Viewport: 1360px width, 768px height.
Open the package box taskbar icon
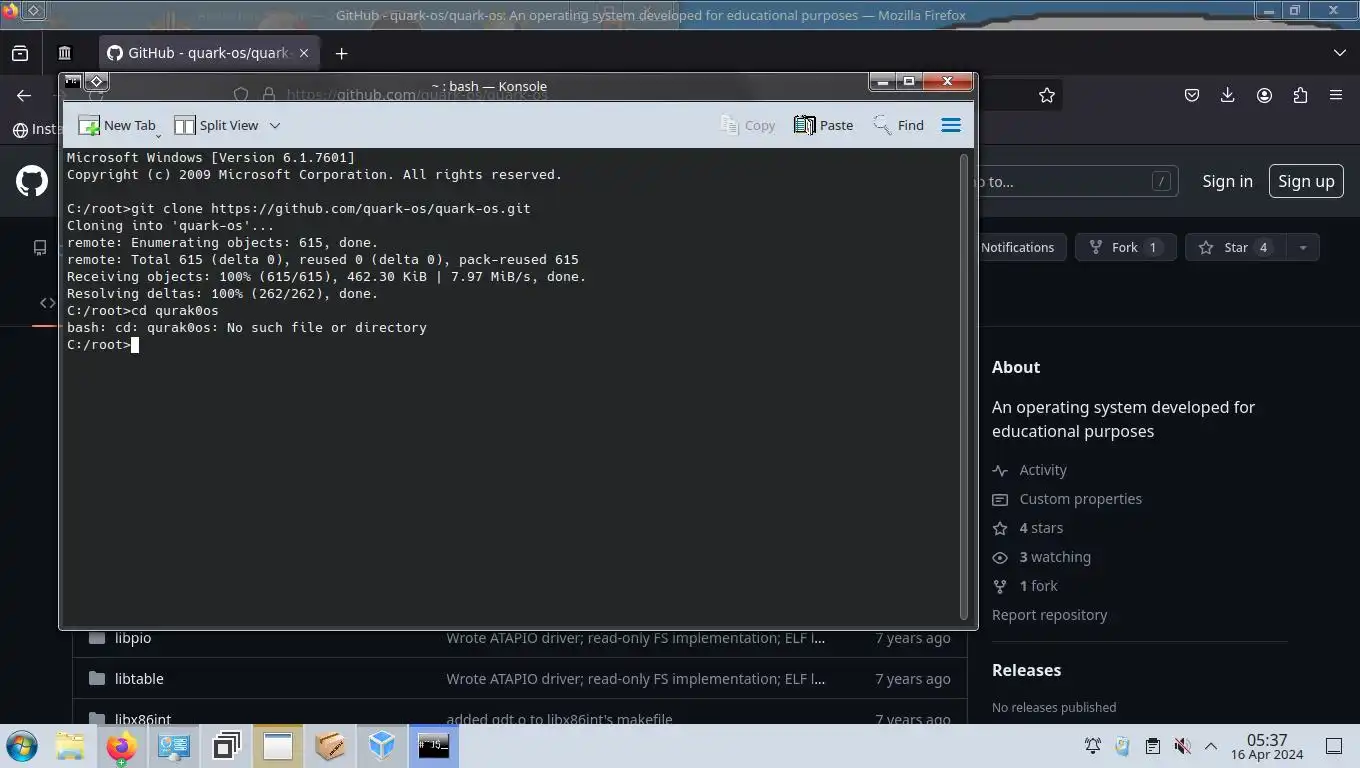(x=330, y=746)
